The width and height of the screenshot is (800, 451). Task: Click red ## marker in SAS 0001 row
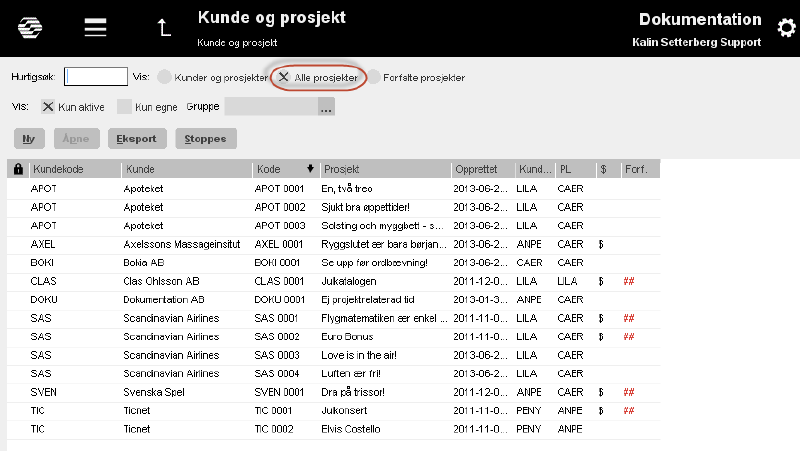coord(629,318)
